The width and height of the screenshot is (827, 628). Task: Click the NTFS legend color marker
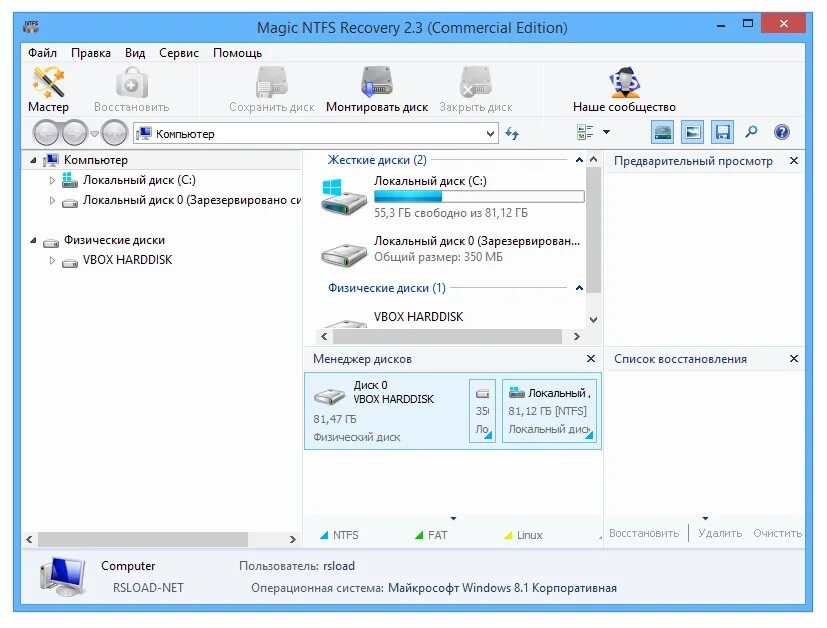coord(324,535)
